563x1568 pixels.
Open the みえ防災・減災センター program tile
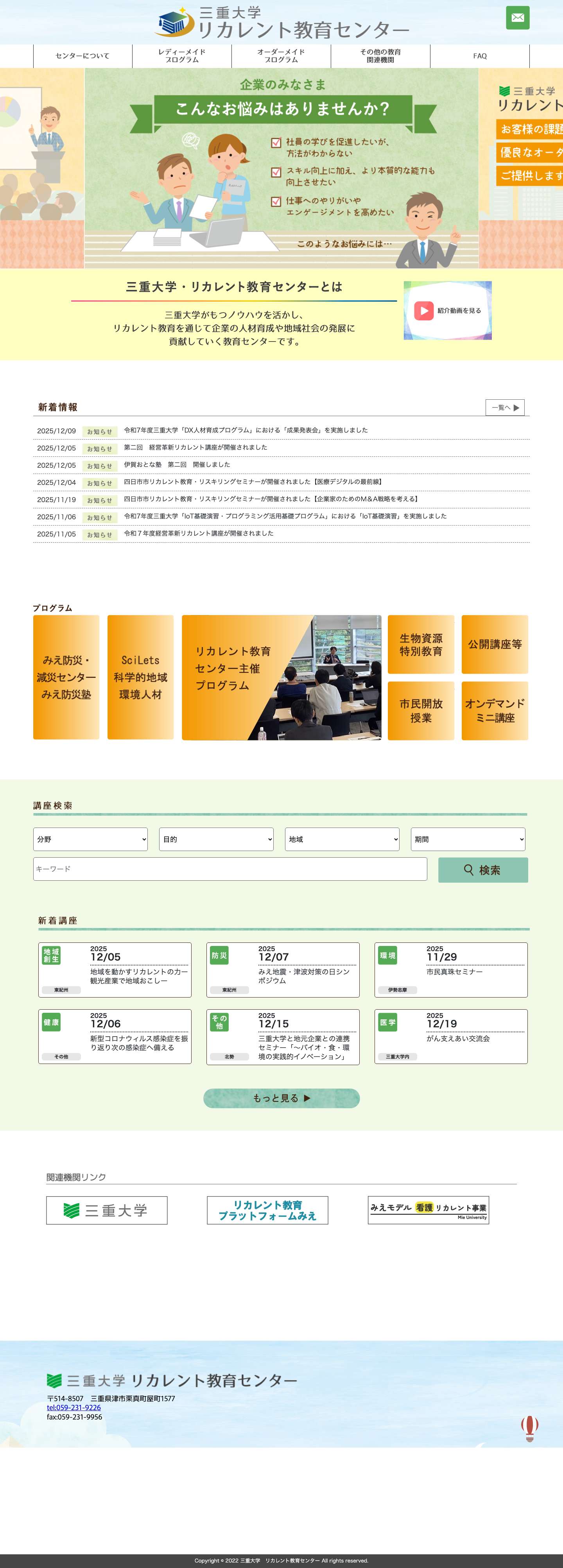[x=66, y=678]
